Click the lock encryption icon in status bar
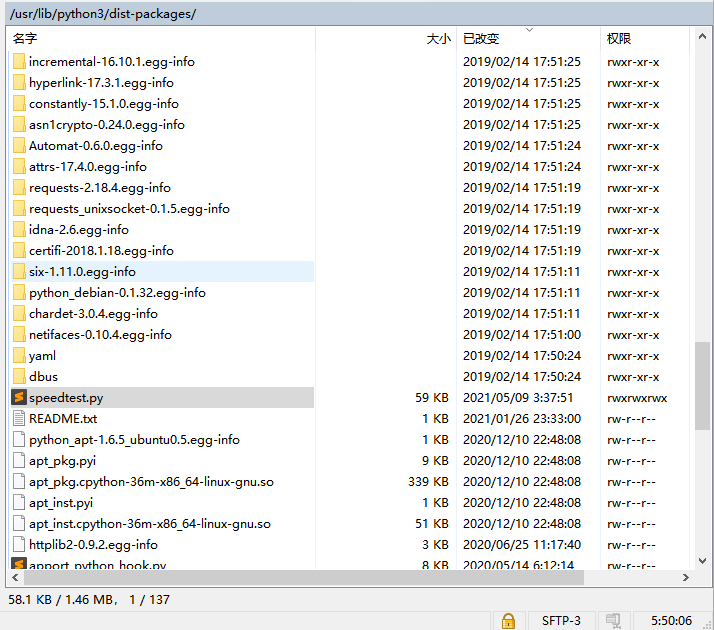This screenshot has height=630, width=714. 508,620
